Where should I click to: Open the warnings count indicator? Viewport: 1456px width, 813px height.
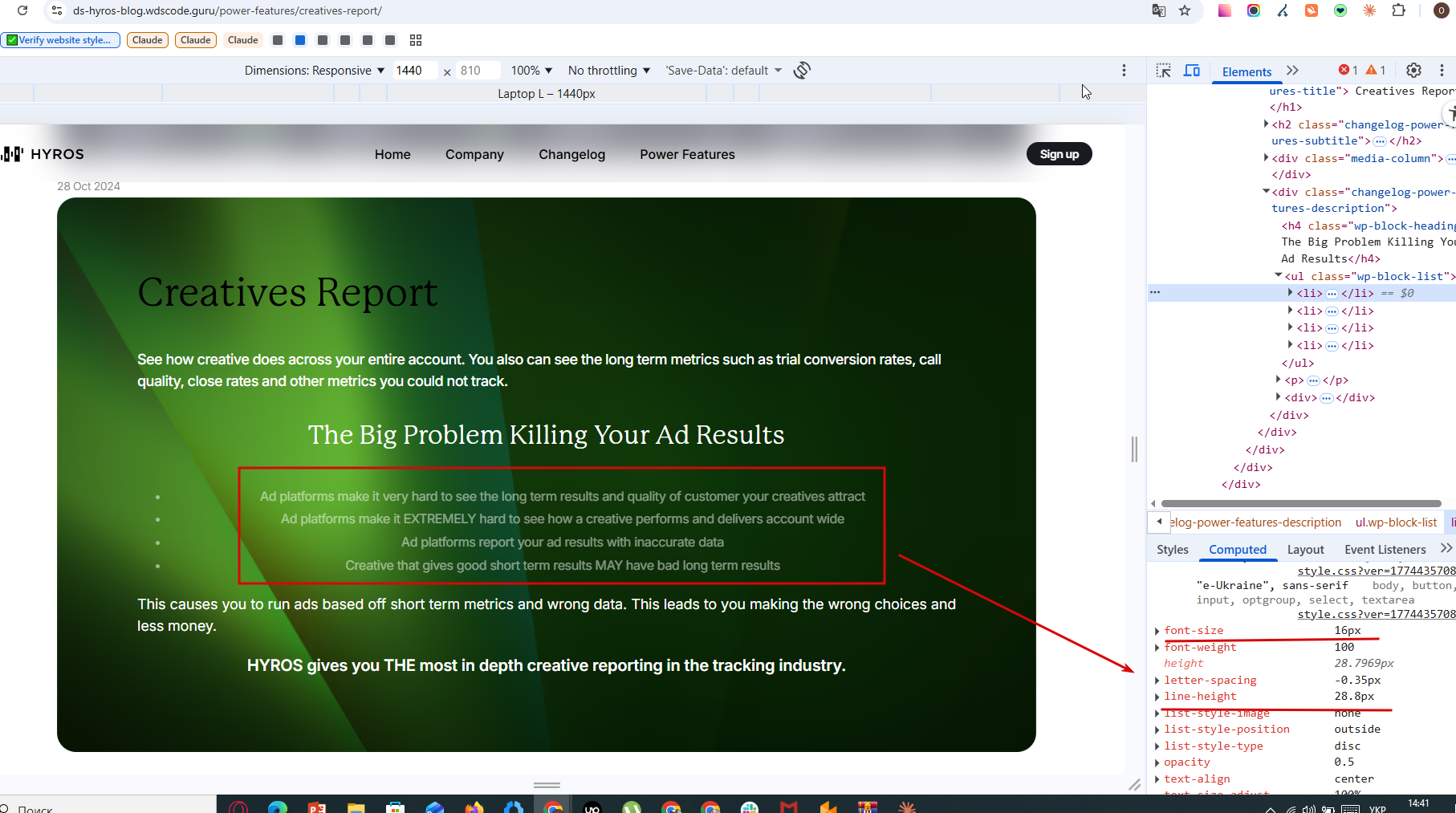(x=1376, y=71)
